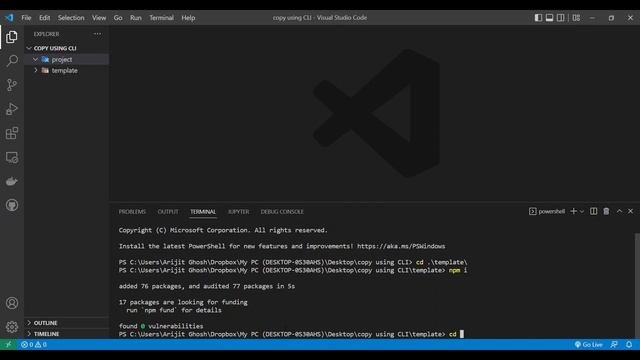Viewport: 640px width, 360px height.
Task: Open the Manage settings gear
Action: (x=12, y=327)
